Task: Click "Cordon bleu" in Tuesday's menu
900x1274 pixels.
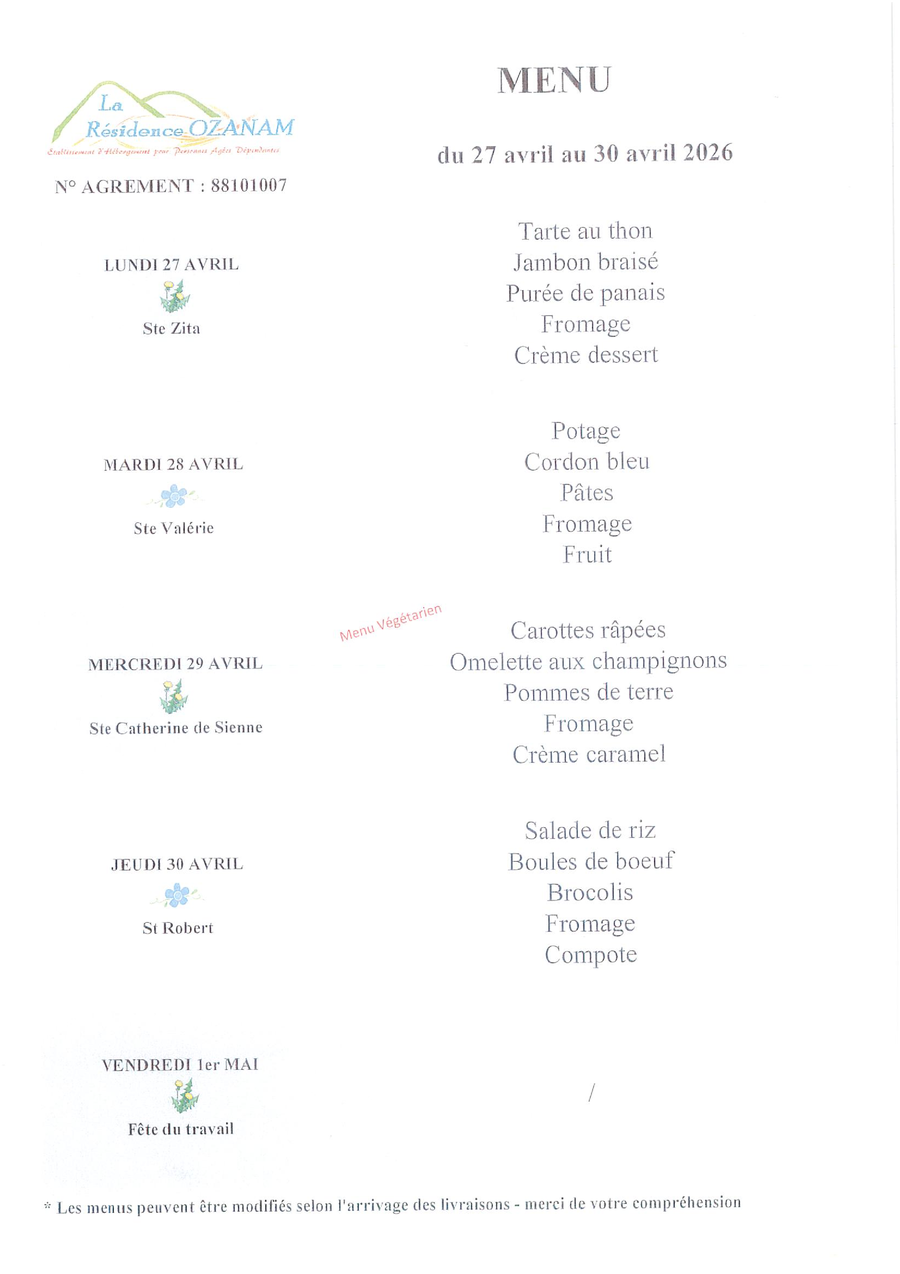Action: pos(587,462)
